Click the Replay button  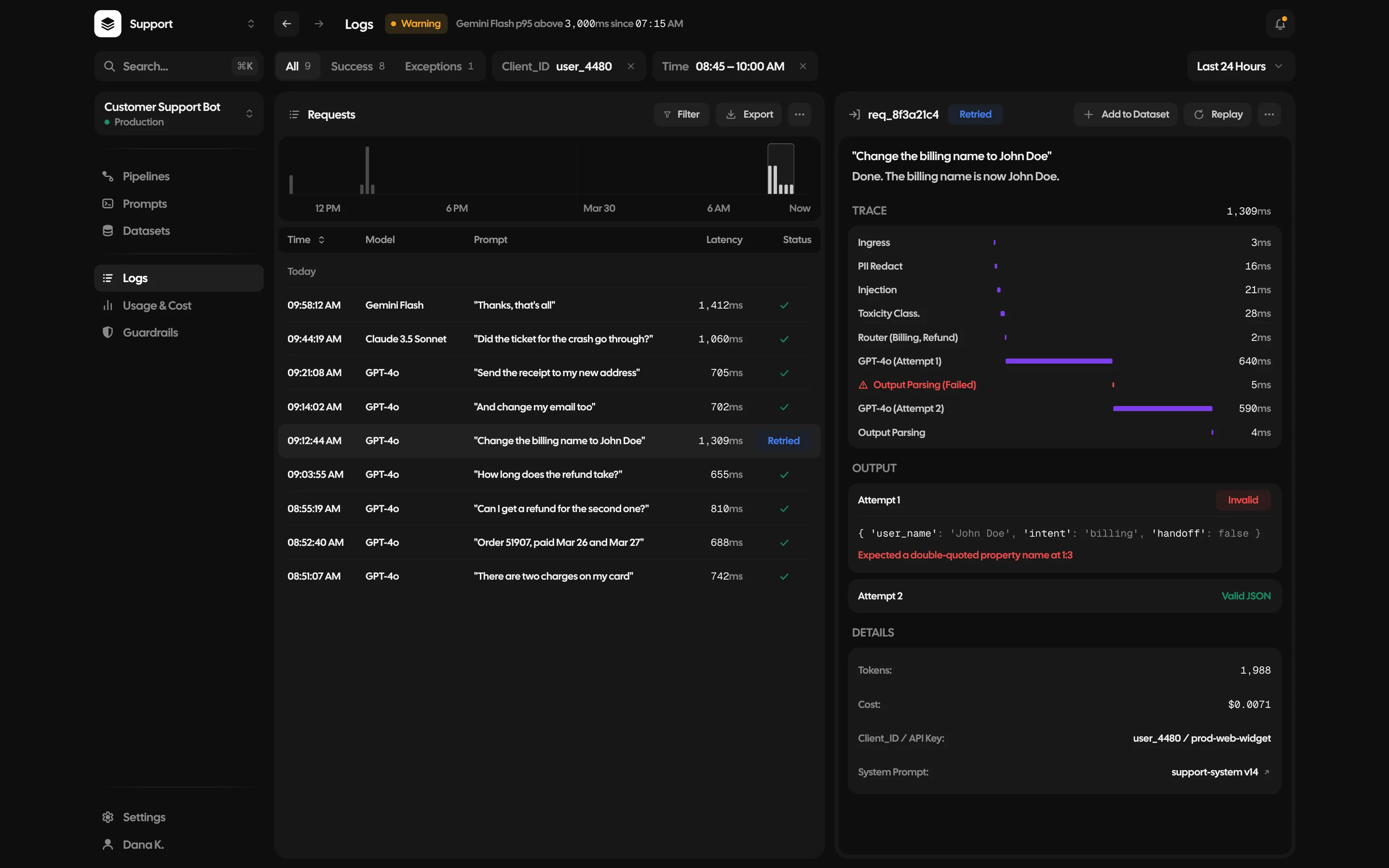[x=1217, y=114]
